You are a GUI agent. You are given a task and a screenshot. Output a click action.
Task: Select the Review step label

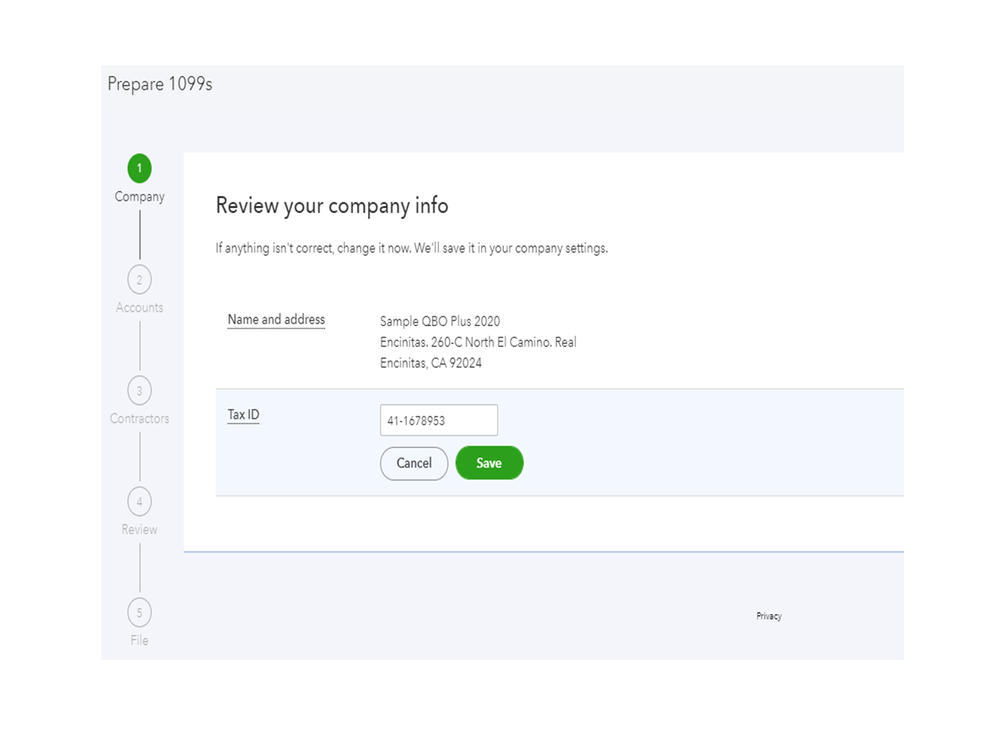tap(139, 530)
